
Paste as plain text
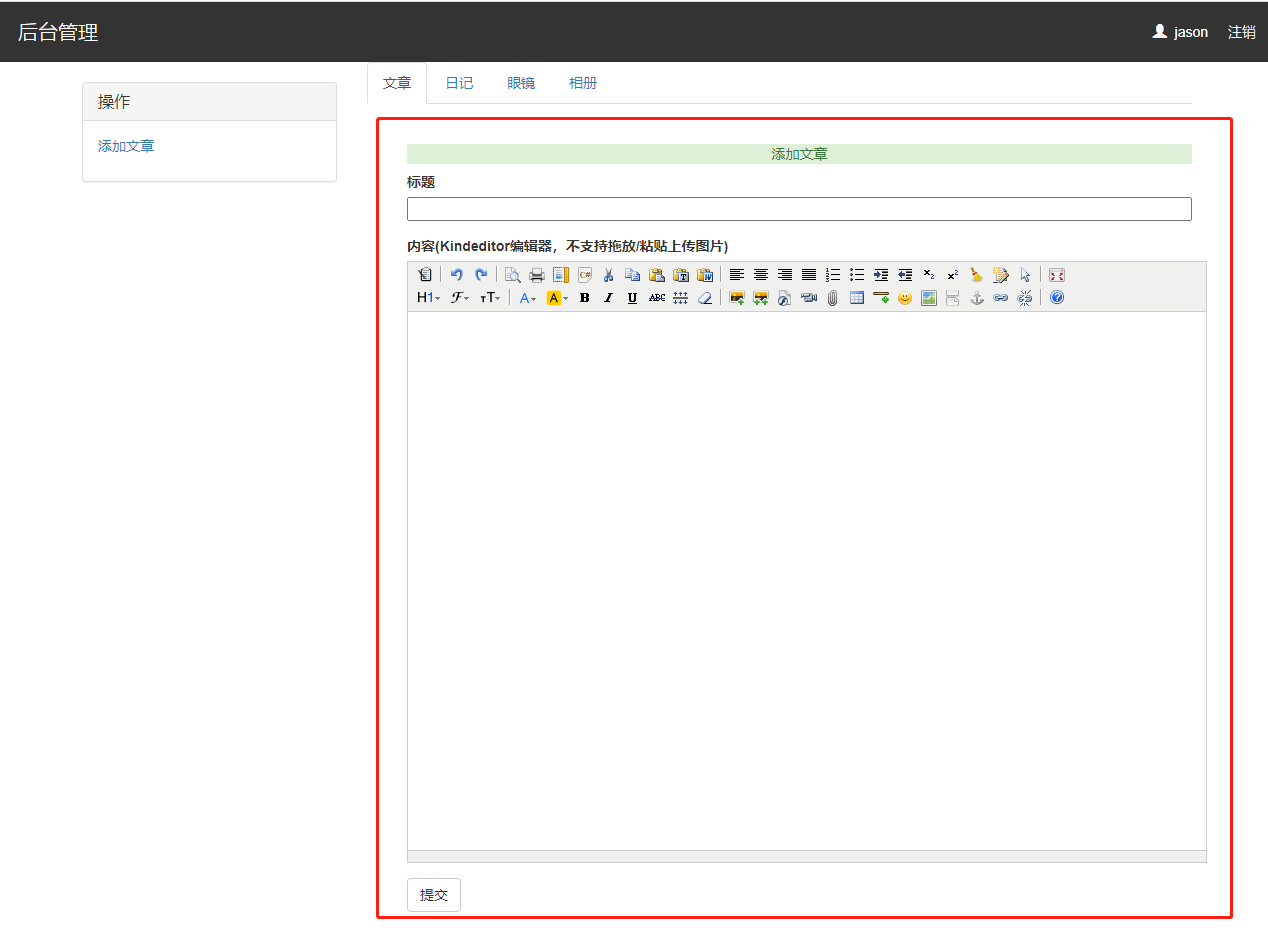(x=681, y=275)
